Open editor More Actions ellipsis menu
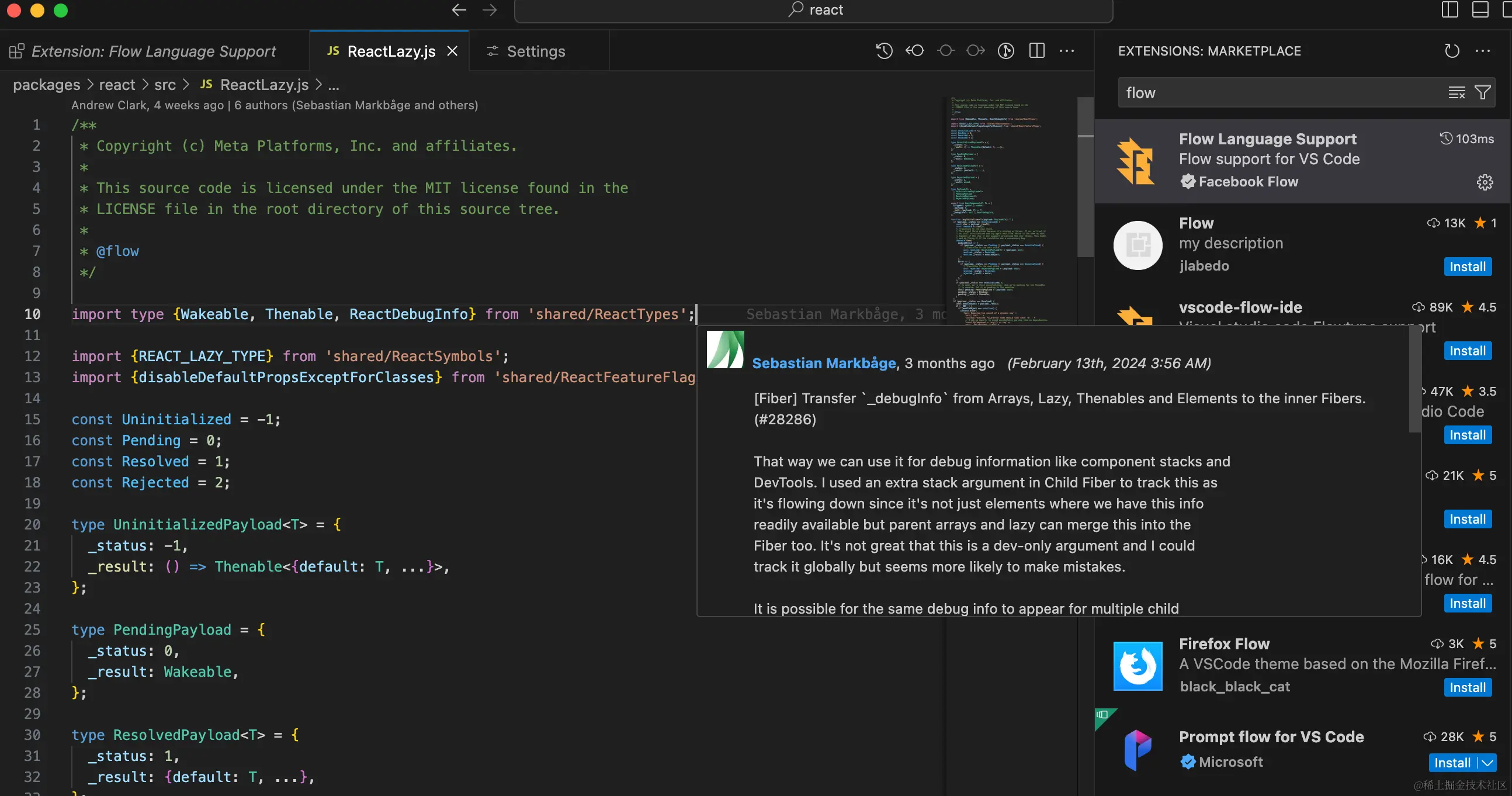This screenshot has height=796, width=1512. pyautogui.click(x=1066, y=51)
